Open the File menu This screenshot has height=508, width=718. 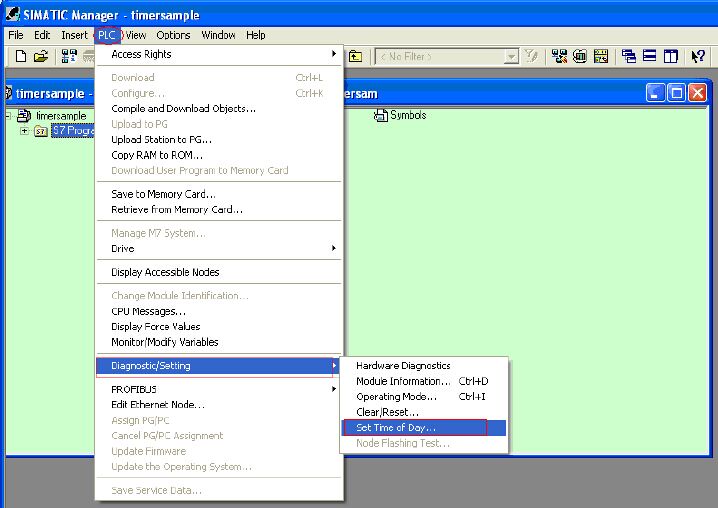pos(16,35)
